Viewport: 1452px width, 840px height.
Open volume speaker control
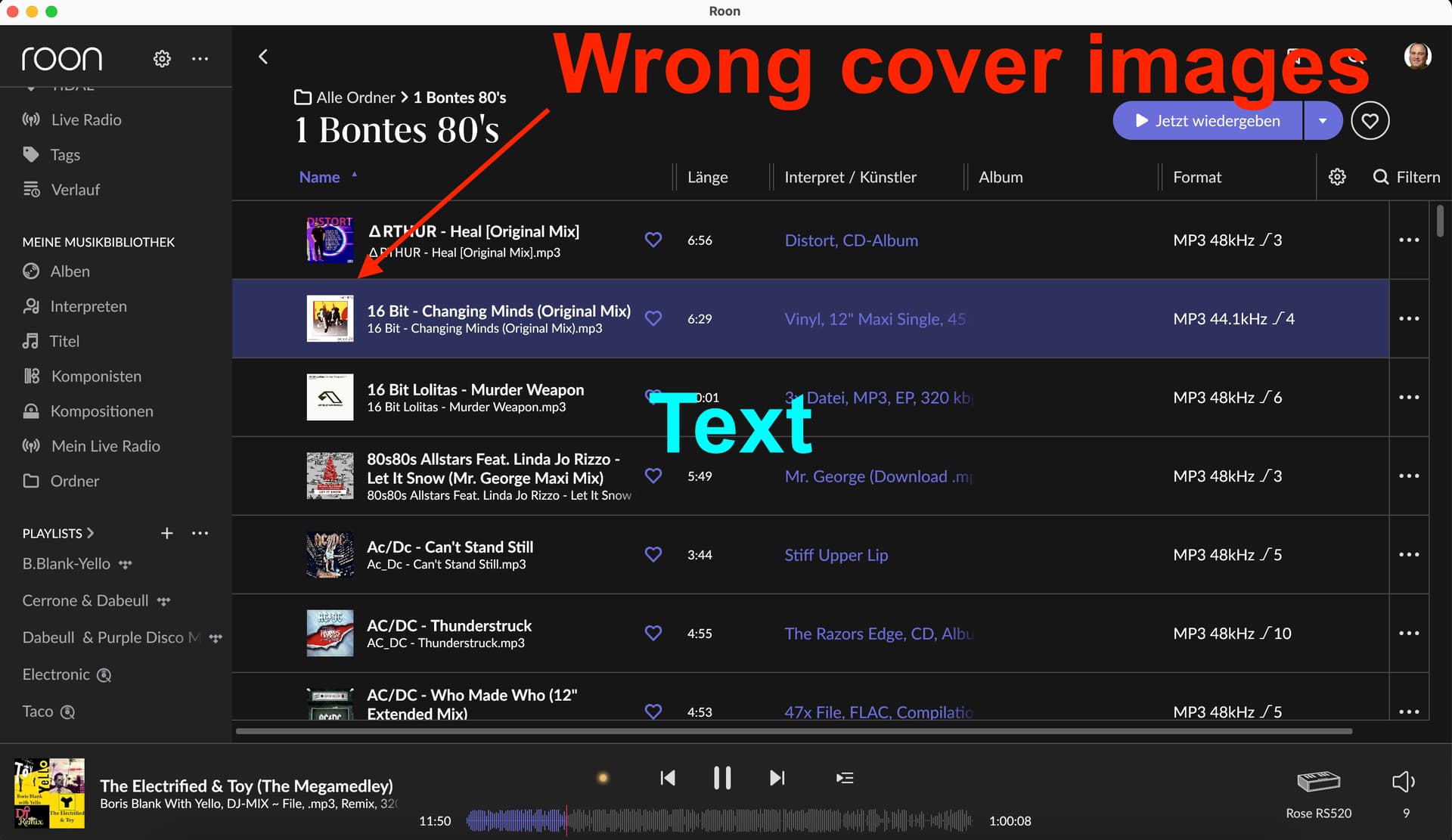pos(1404,782)
